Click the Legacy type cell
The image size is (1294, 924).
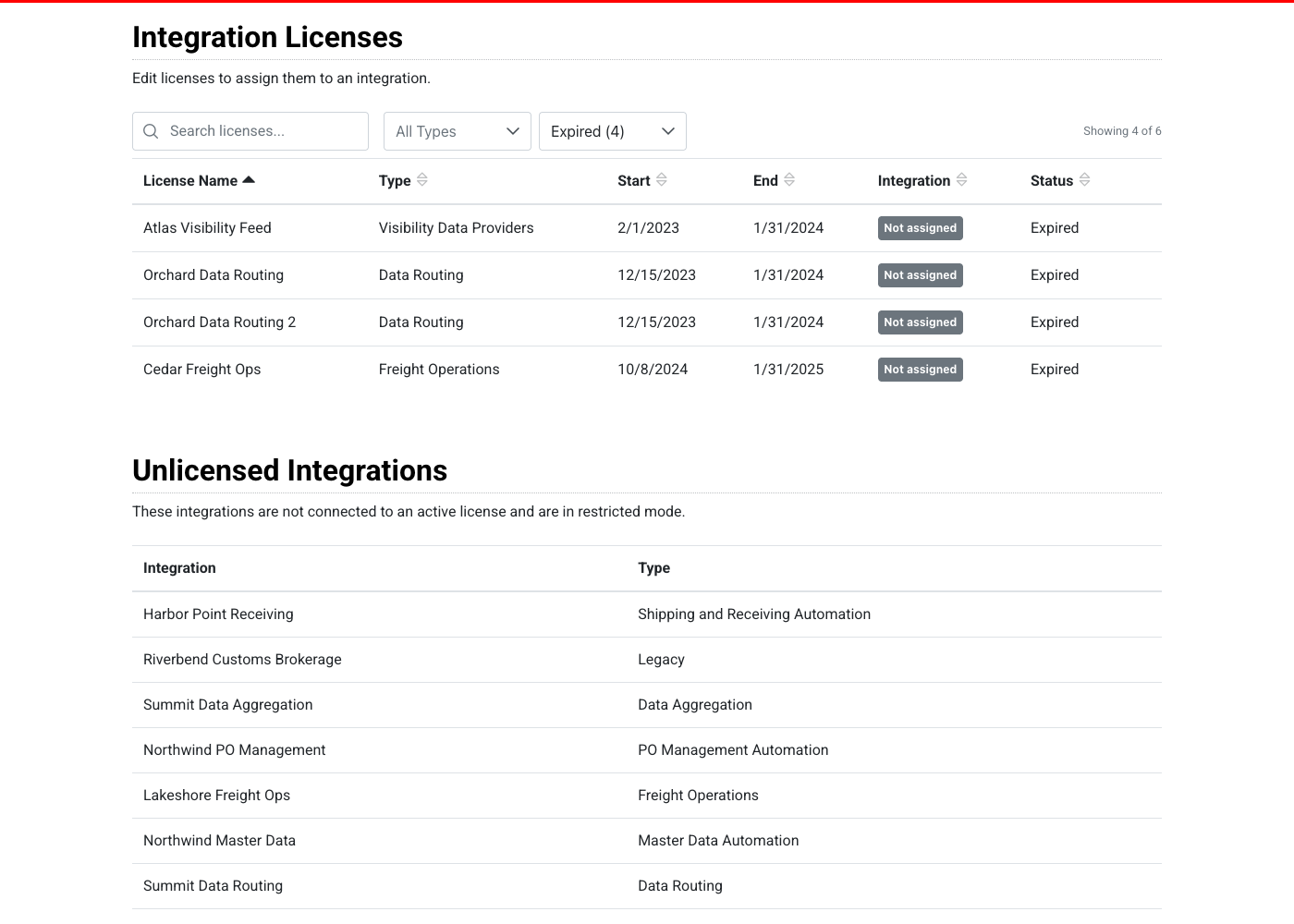[x=662, y=660]
